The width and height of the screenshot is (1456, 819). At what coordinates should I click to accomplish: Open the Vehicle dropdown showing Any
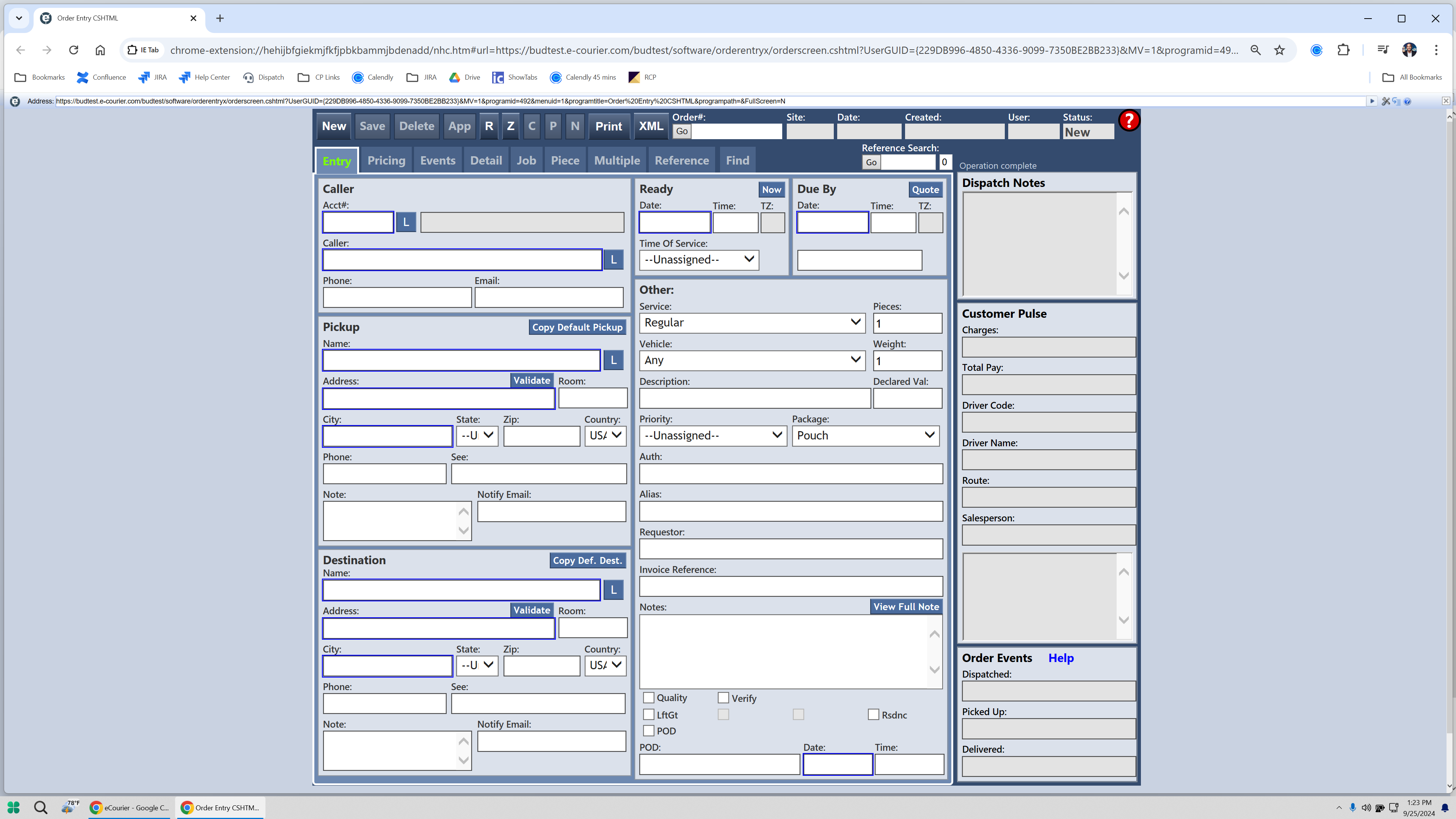coord(752,361)
